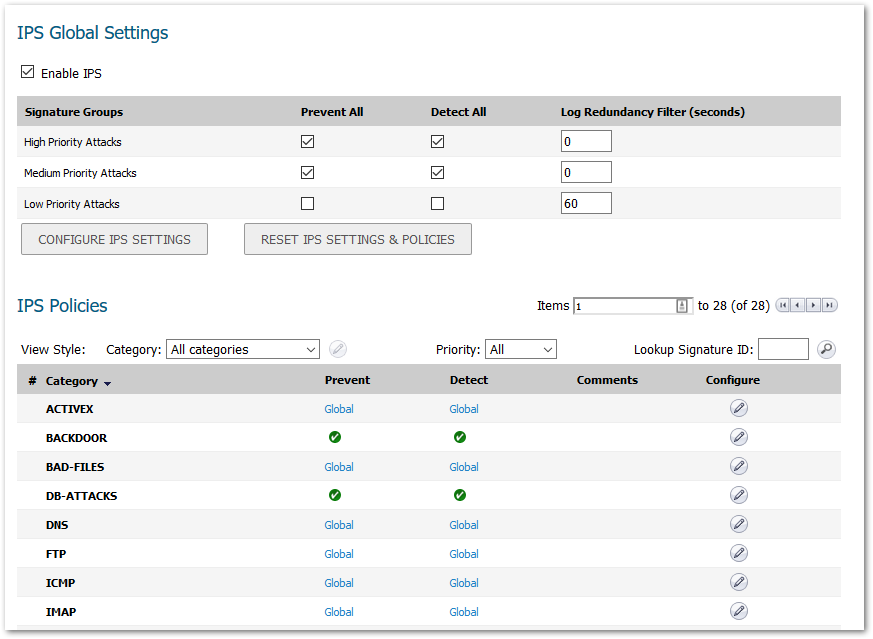Click the Lookup Signature ID search icon

pos(826,349)
